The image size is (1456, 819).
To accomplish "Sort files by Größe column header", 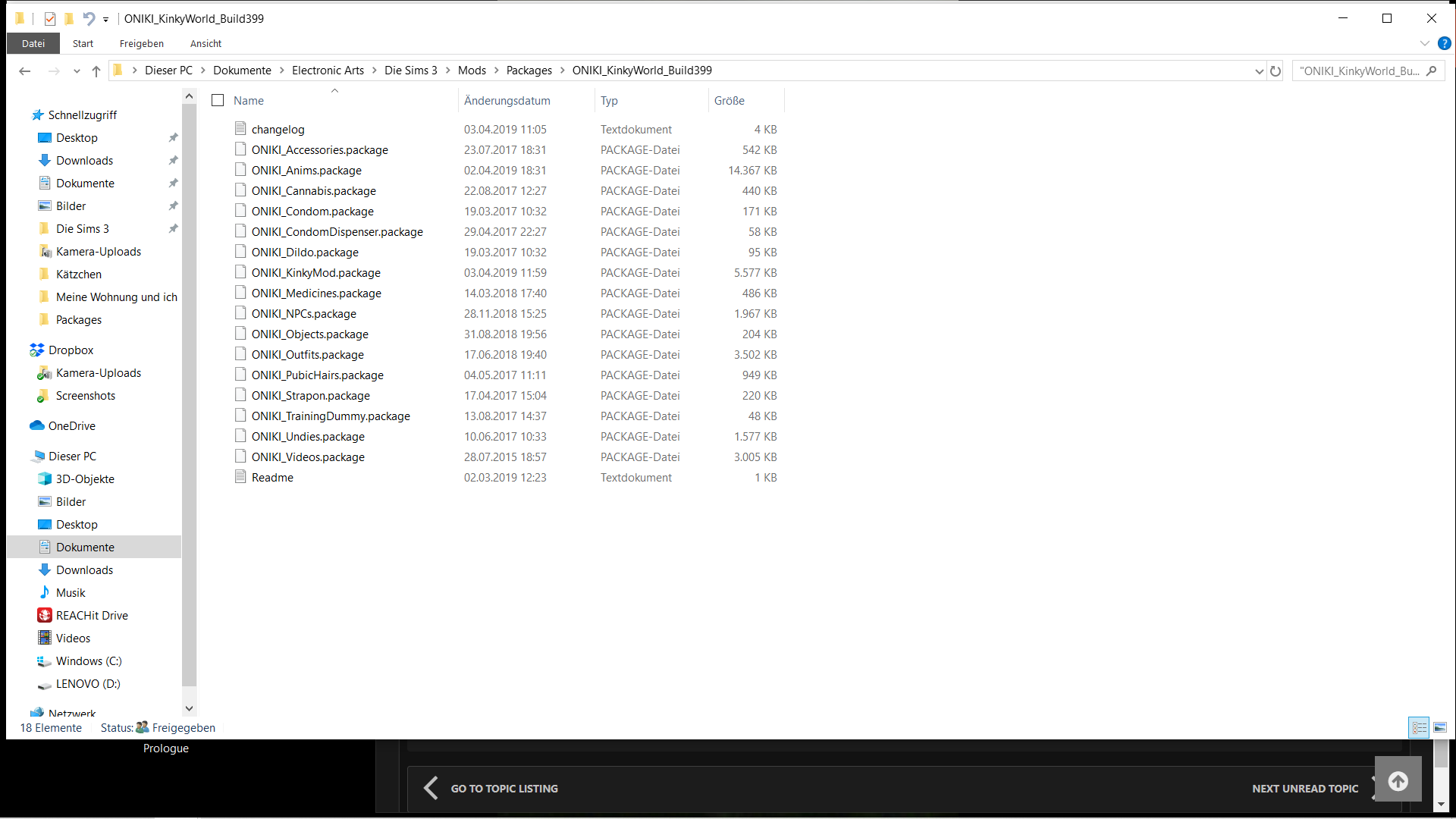I will pyautogui.click(x=730, y=100).
